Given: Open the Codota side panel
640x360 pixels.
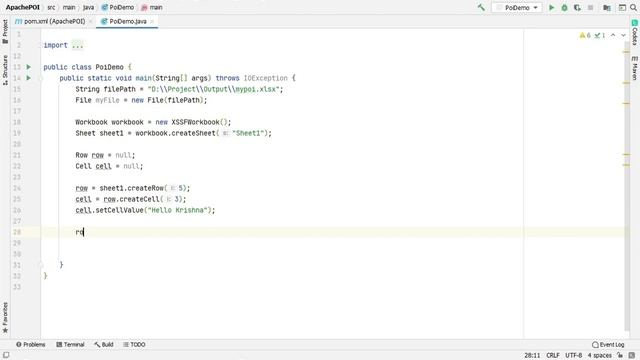Looking at the screenshot, I should (x=635, y=33).
